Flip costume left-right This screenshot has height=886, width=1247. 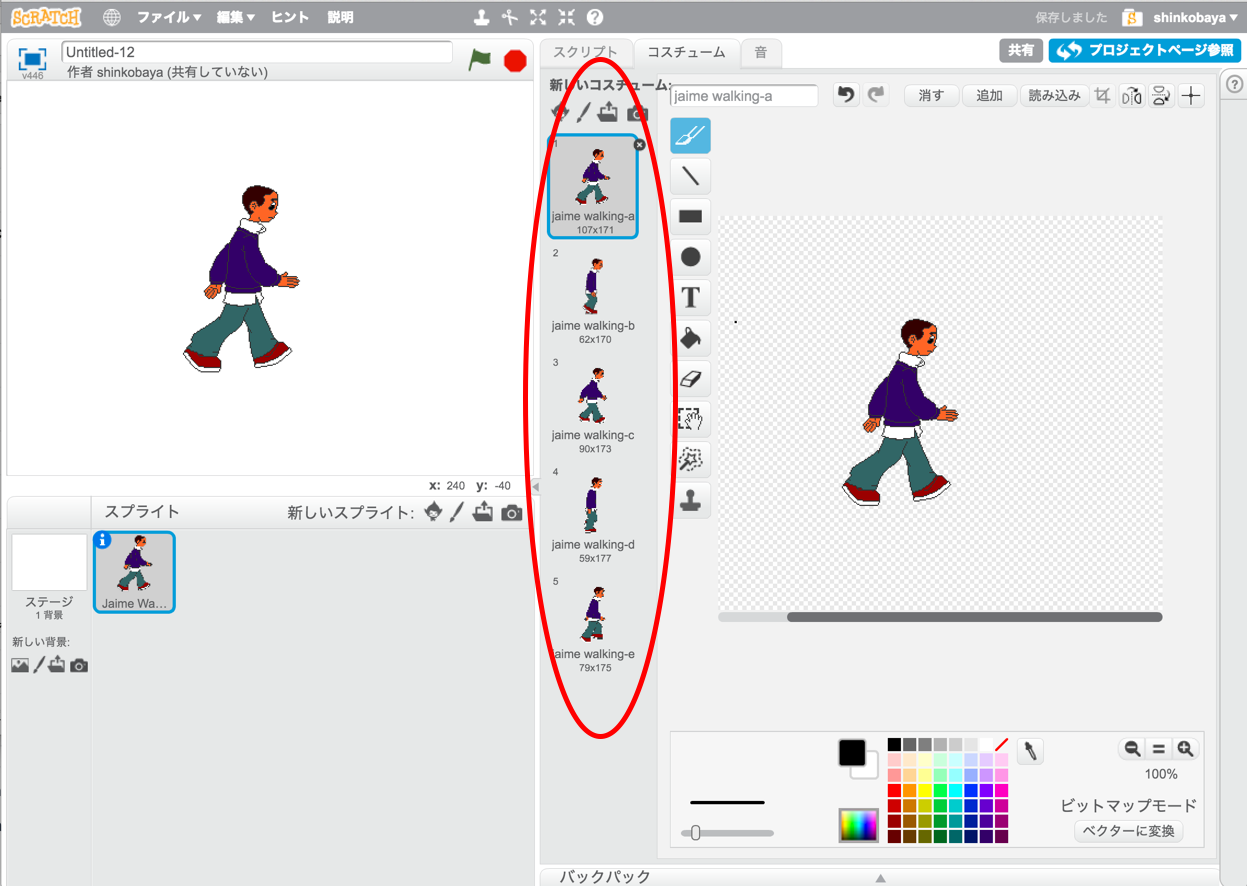(1132, 96)
